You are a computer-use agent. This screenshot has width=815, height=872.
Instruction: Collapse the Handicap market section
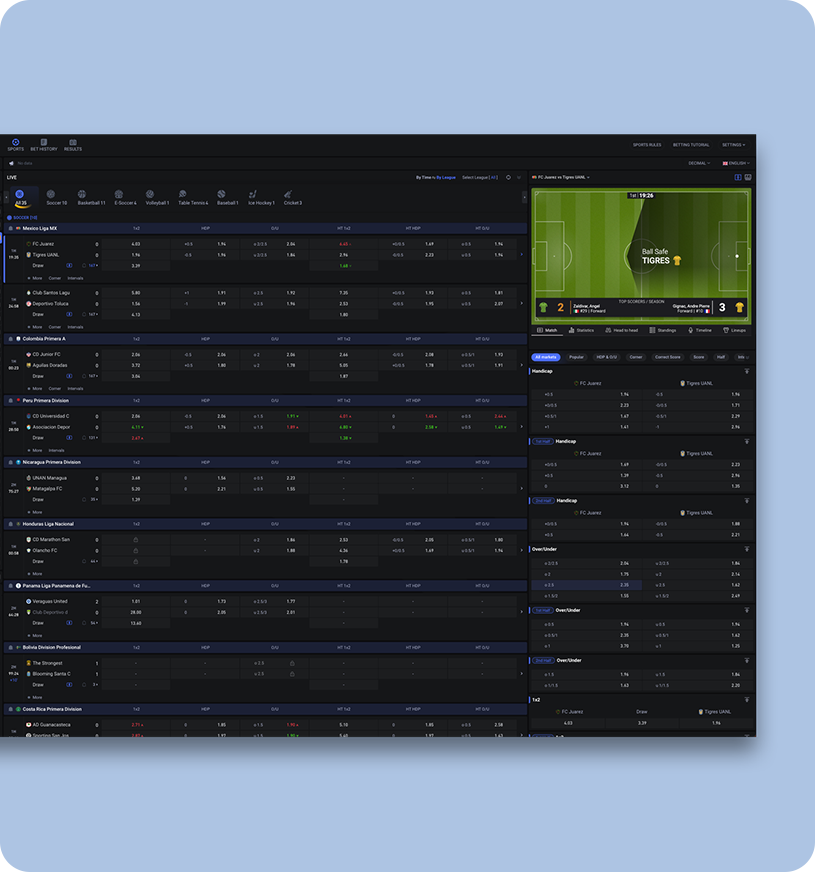[747, 371]
